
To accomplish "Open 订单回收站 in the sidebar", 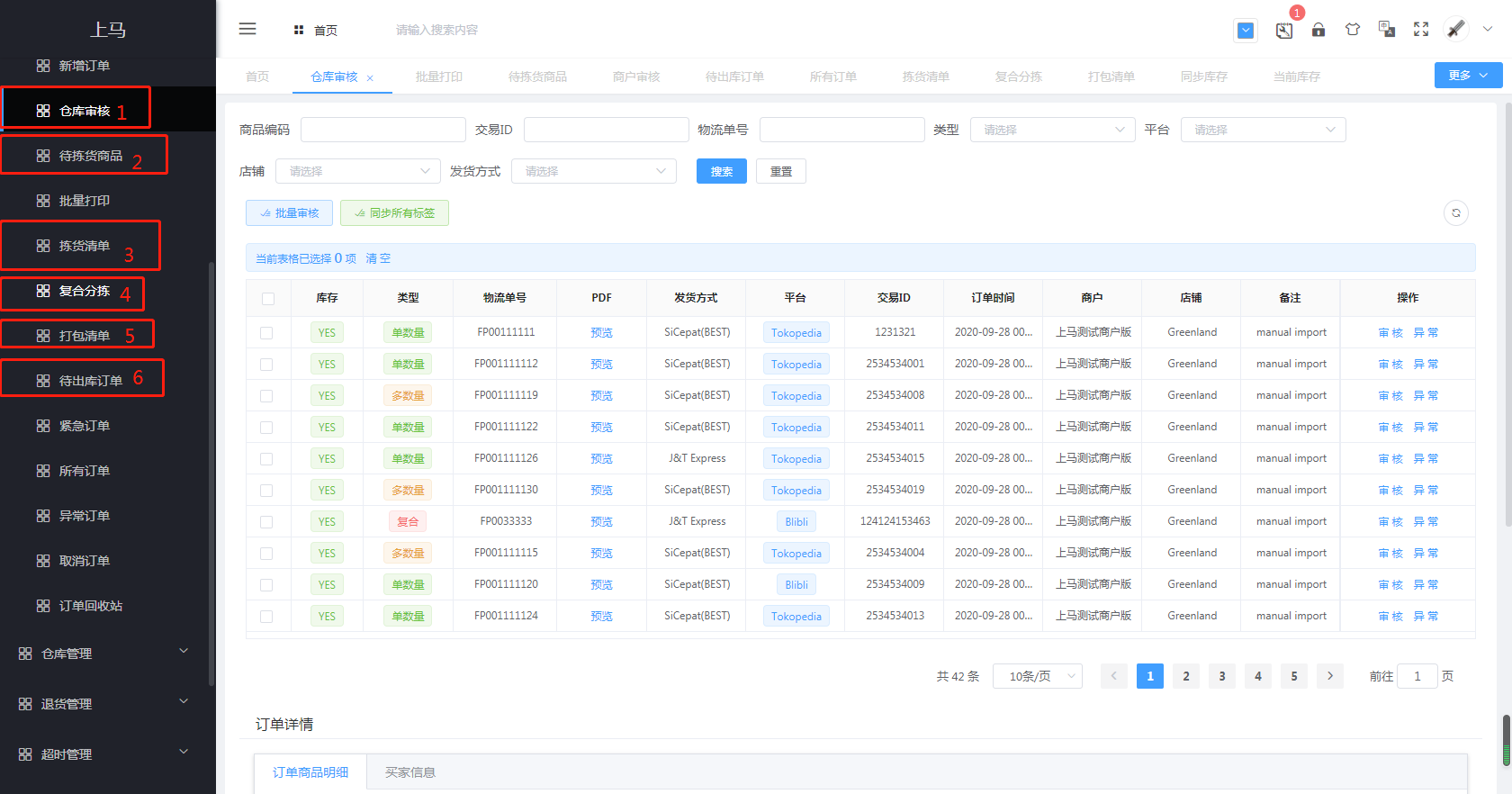I will (91, 606).
